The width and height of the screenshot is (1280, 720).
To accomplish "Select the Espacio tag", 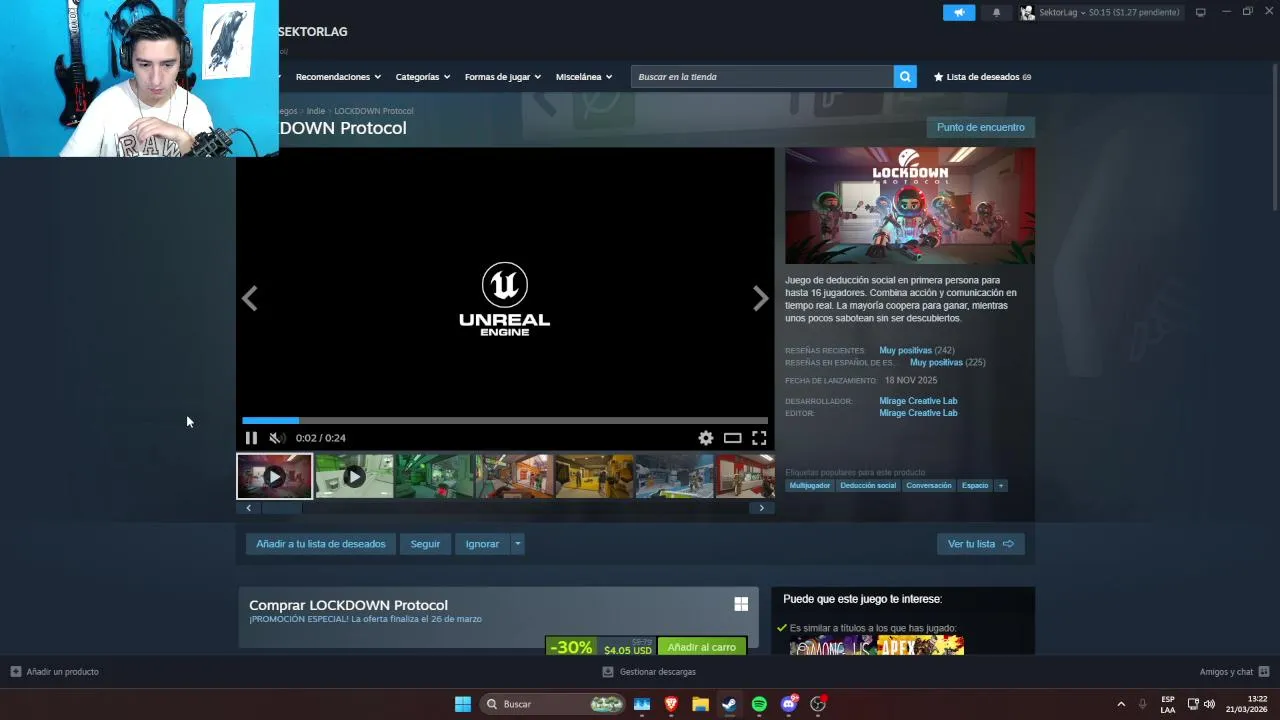I will click(x=975, y=486).
